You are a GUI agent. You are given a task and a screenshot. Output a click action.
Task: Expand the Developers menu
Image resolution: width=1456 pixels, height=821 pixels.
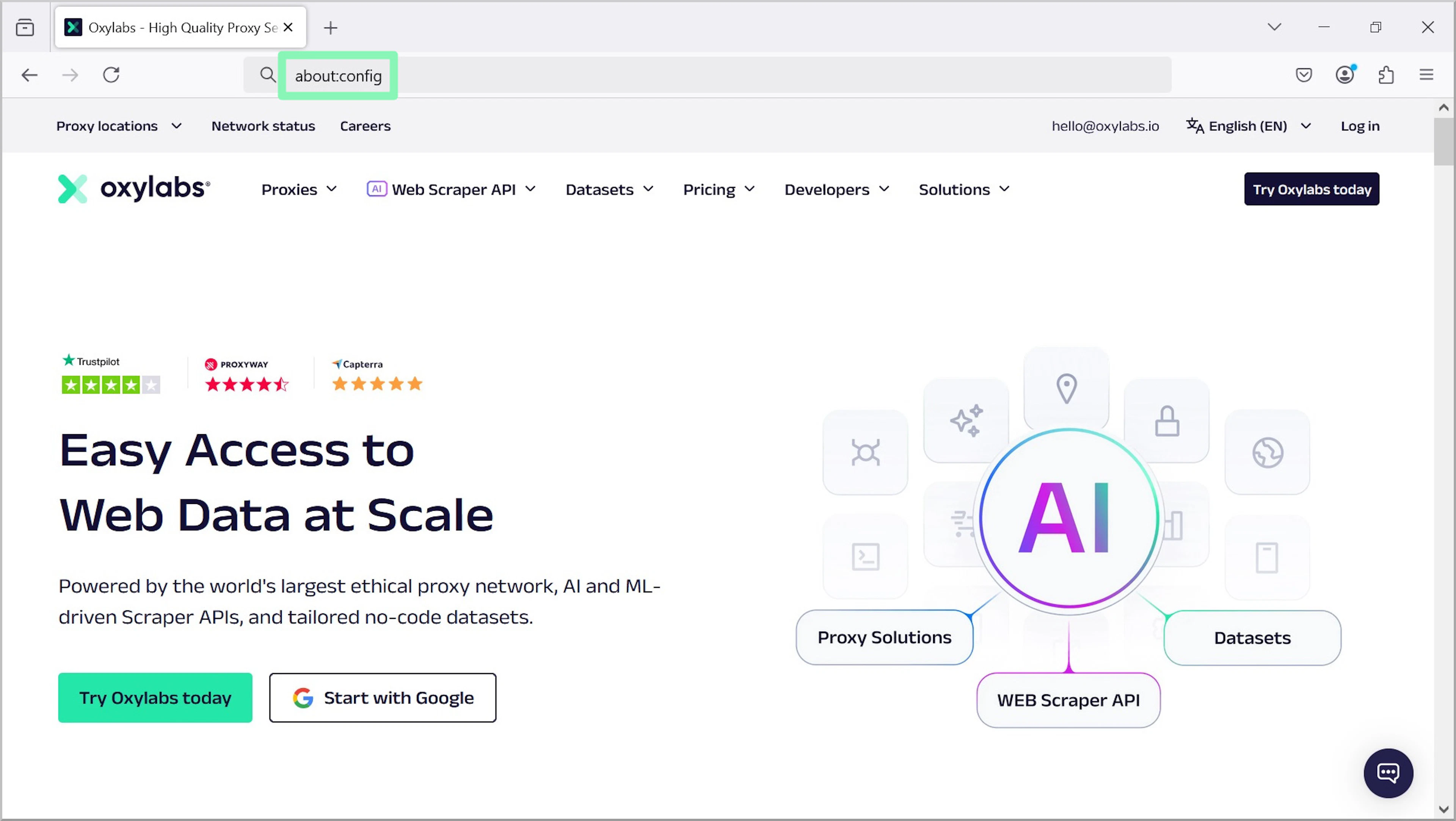[x=836, y=190]
